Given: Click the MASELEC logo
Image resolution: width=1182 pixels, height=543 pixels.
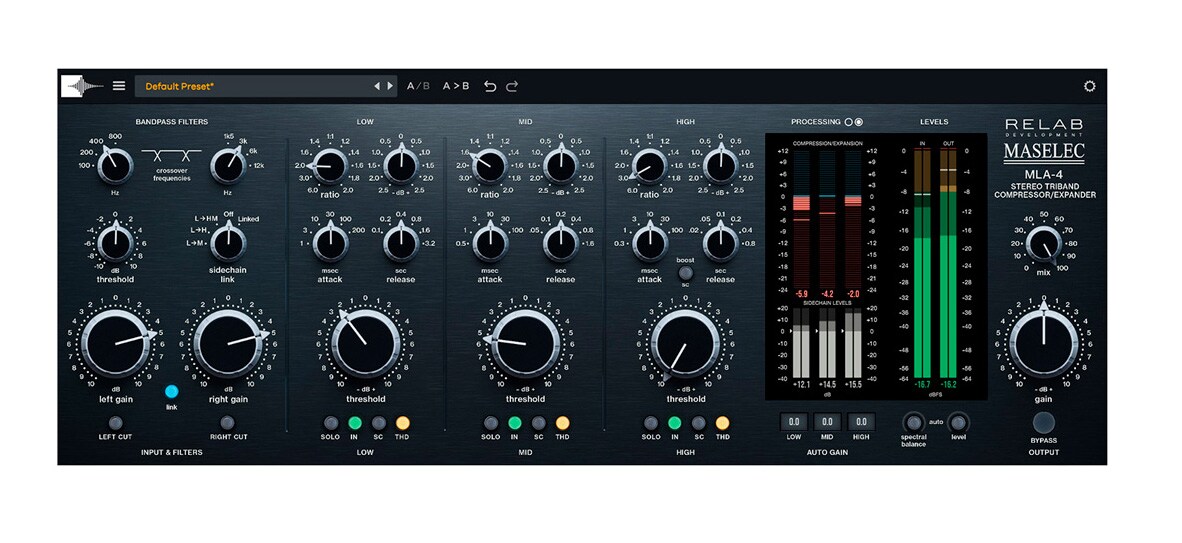Looking at the screenshot, I should (1044, 152).
